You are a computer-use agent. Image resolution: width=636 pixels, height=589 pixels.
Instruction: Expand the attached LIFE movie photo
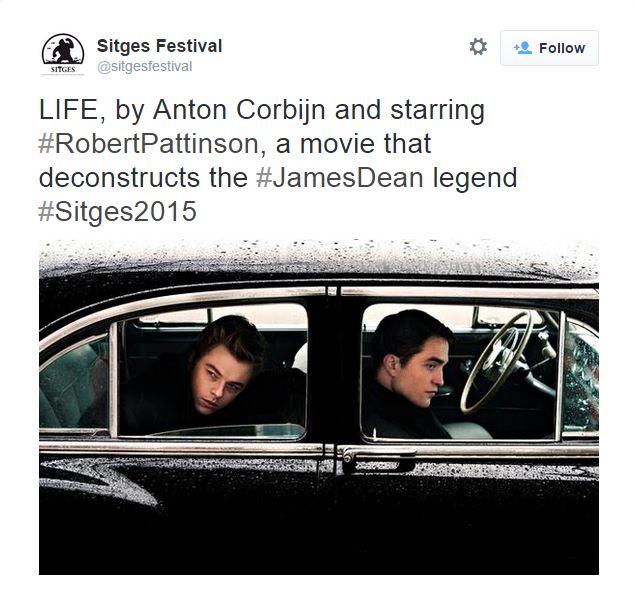[x=319, y=407]
